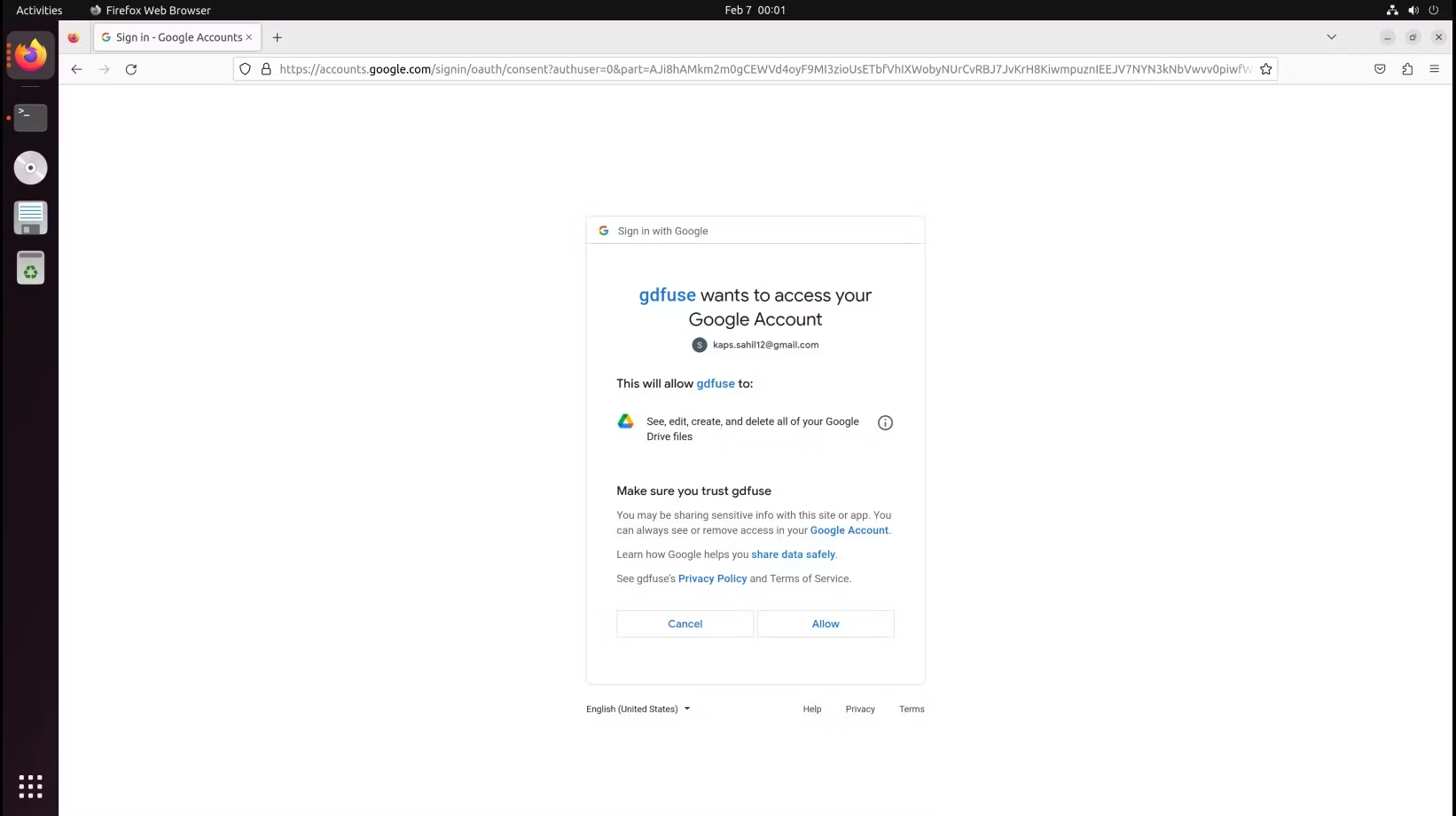
Task: Open the disc drive icon in dock
Action: click(x=31, y=168)
